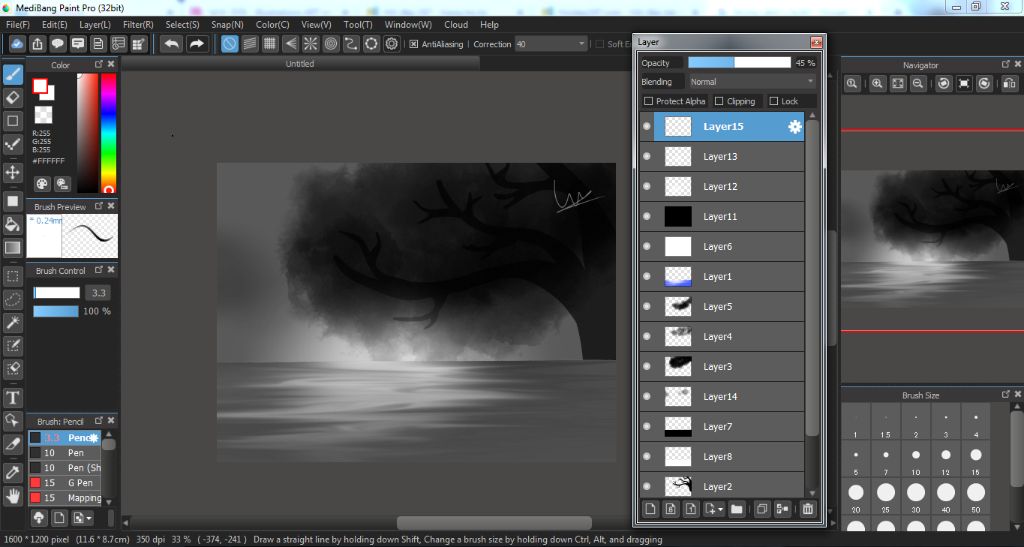Hide Layer13 visibility dot
The height and width of the screenshot is (547, 1024).
coord(647,157)
